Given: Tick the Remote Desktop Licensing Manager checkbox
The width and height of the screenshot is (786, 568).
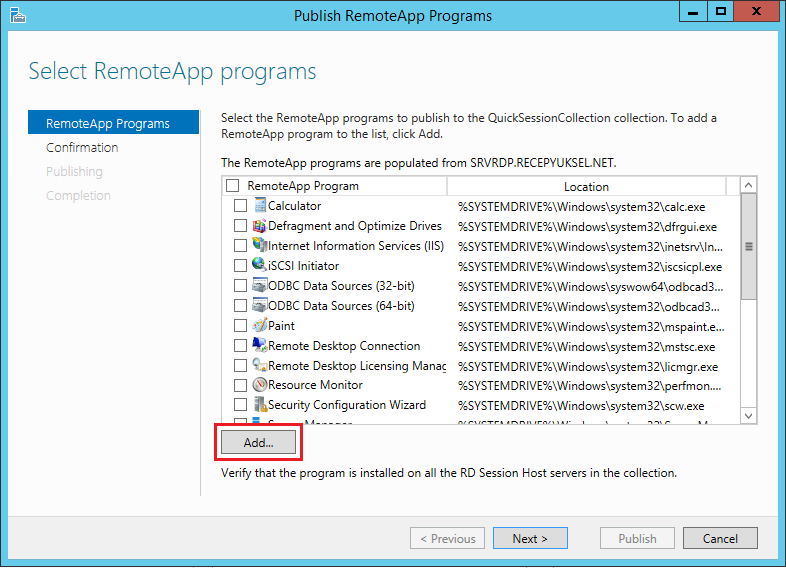Looking at the screenshot, I should [x=241, y=365].
